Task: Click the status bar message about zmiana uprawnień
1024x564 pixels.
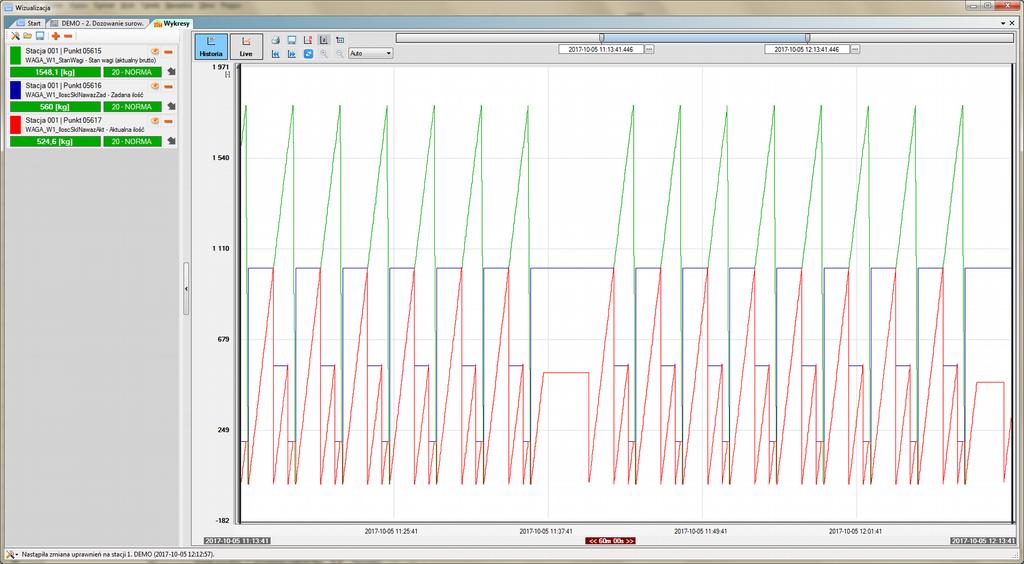Action: (x=118, y=554)
